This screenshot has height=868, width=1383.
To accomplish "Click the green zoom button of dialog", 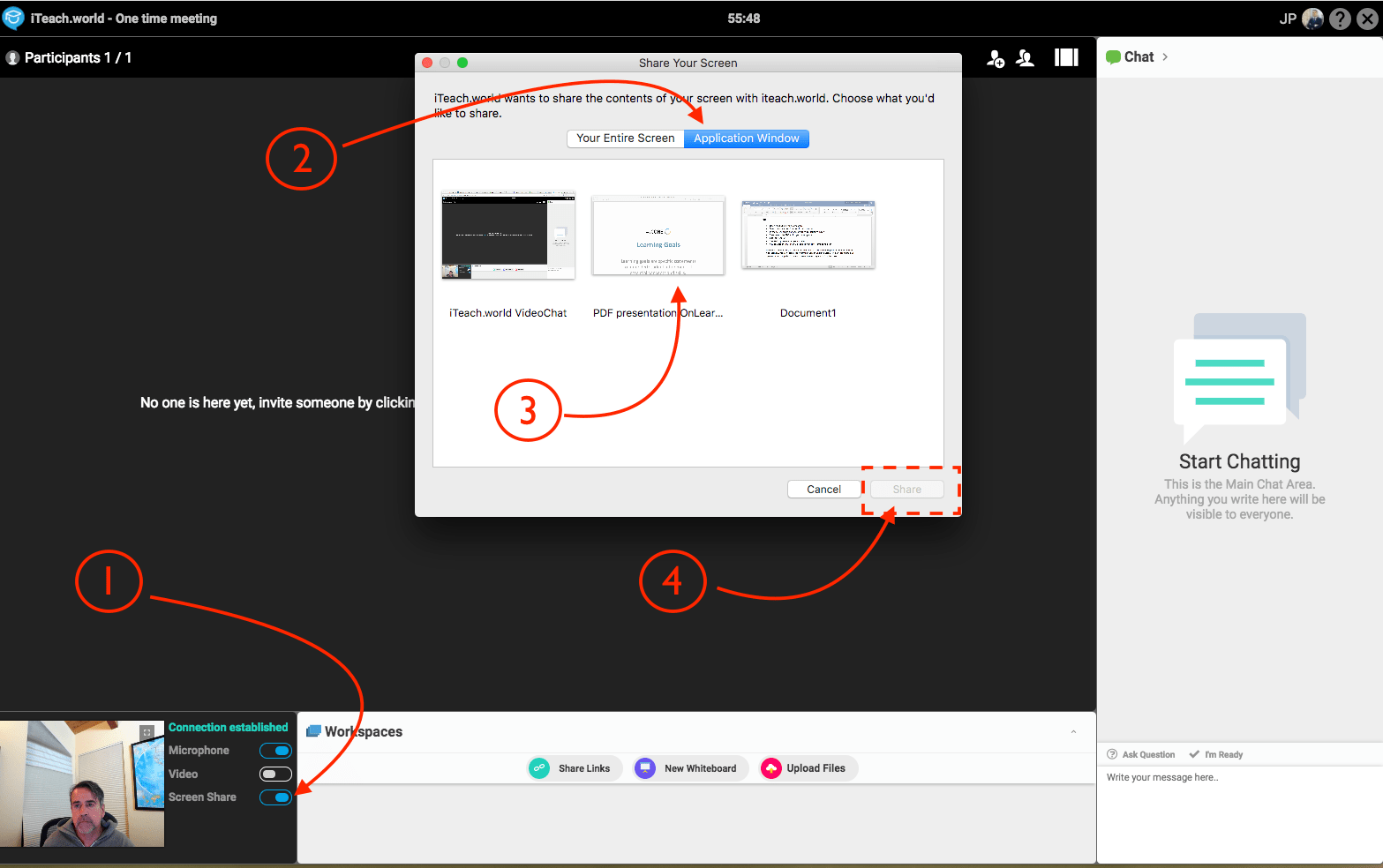I will (462, 63).
